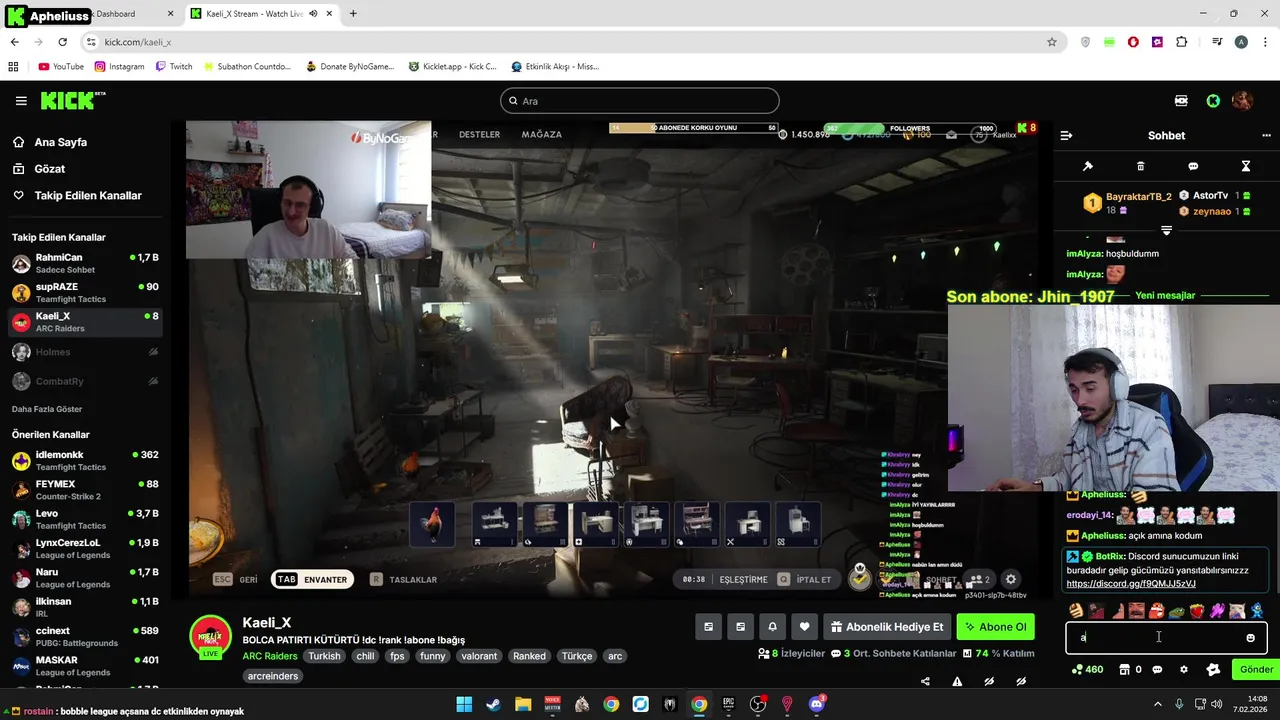This screenshot has width=1280, height=720.
Task: Click the warning report icon below stats
Action: [x=957, y=682]
